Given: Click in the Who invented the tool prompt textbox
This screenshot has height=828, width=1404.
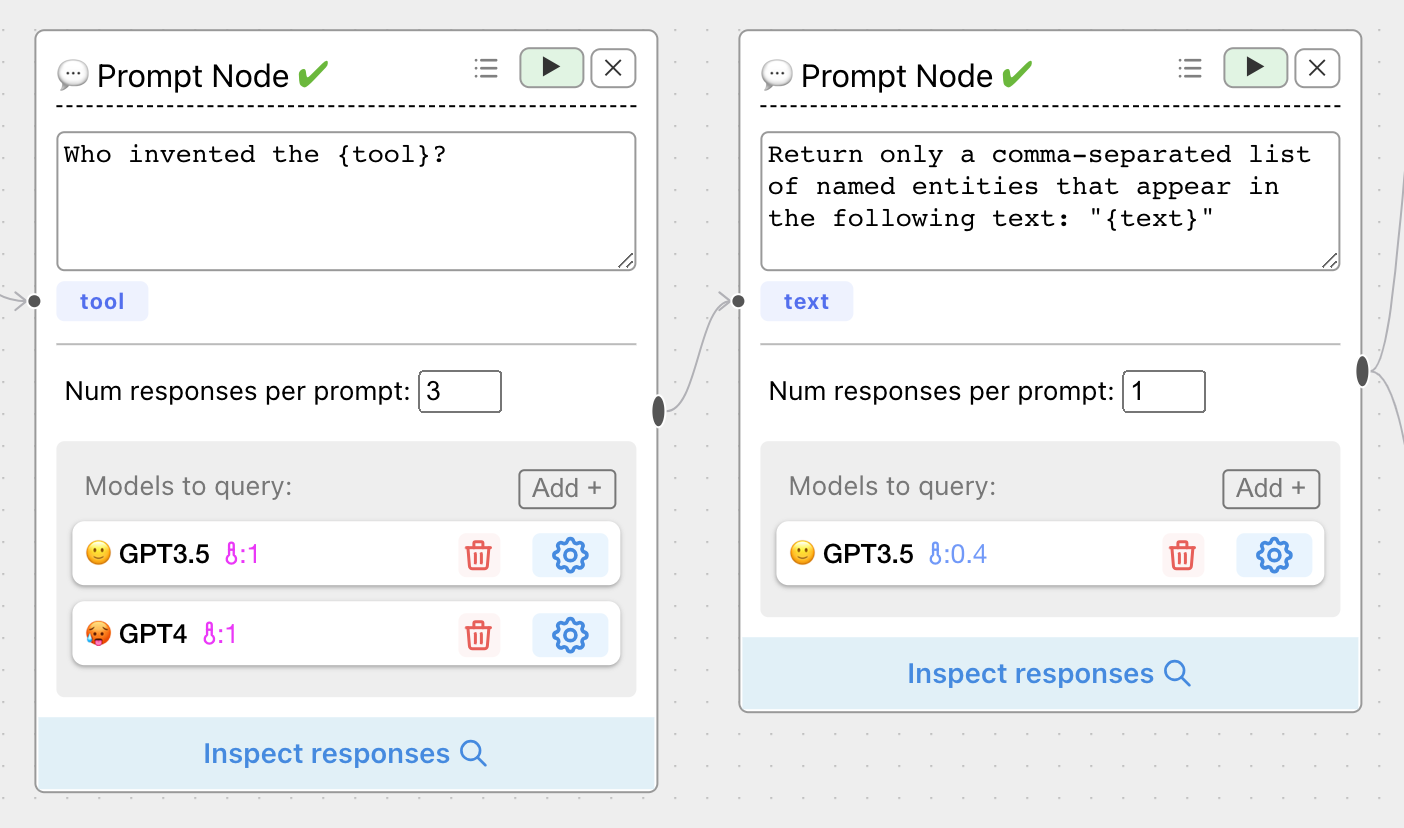Looking at the screenshot, I should pos(345,200).
